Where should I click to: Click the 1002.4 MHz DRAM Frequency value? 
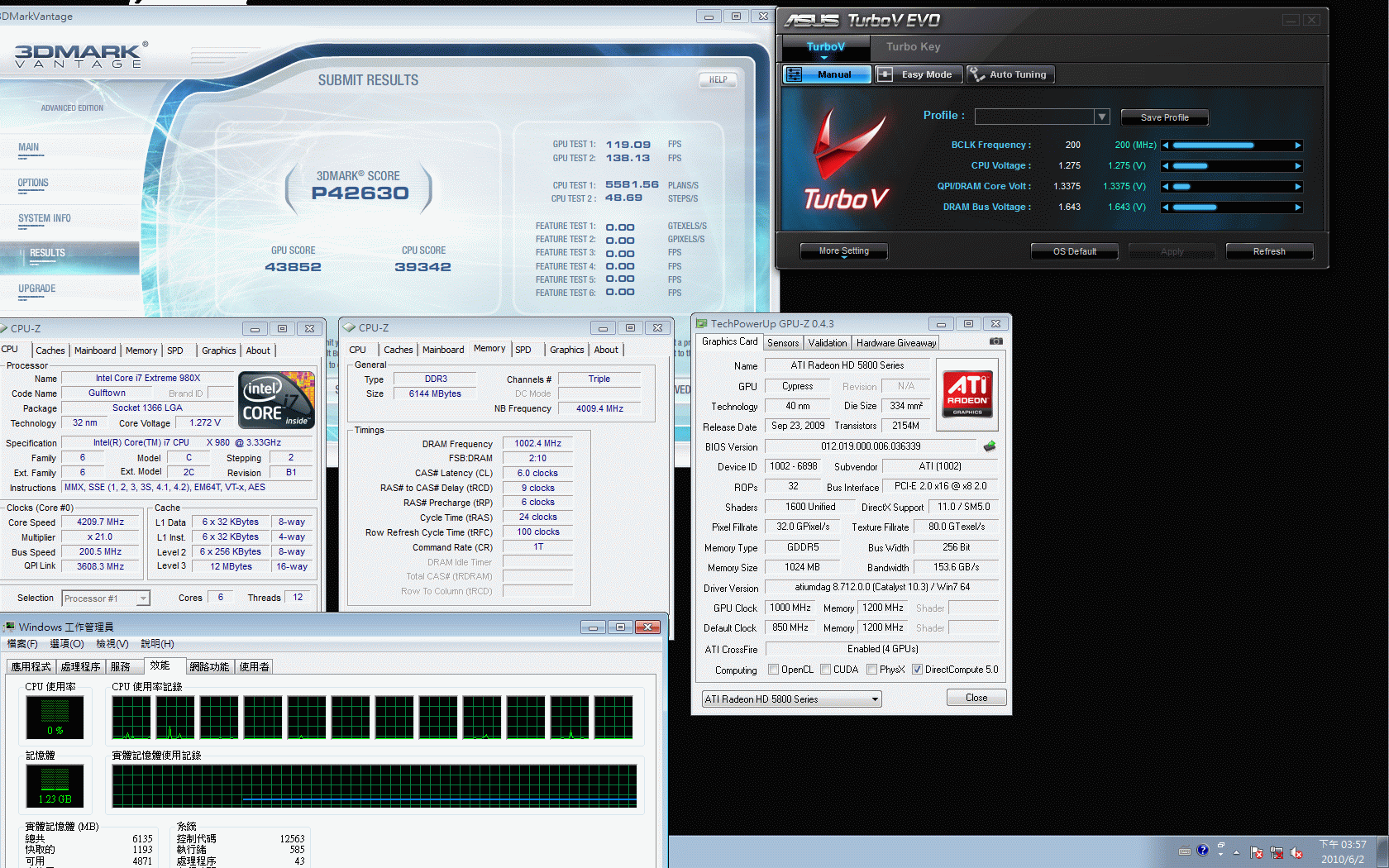click(x=537, y=444)
